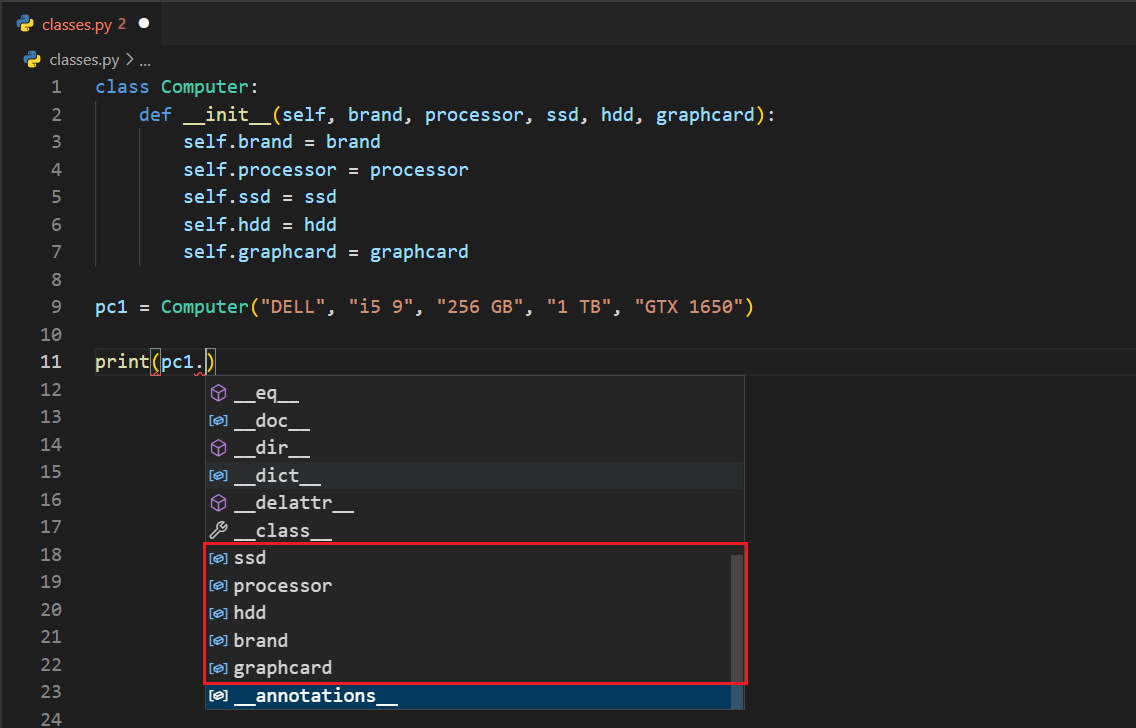Select the processor autocomplete suggestion
The image size is (1136, 728).
click(x=283, y=585)
